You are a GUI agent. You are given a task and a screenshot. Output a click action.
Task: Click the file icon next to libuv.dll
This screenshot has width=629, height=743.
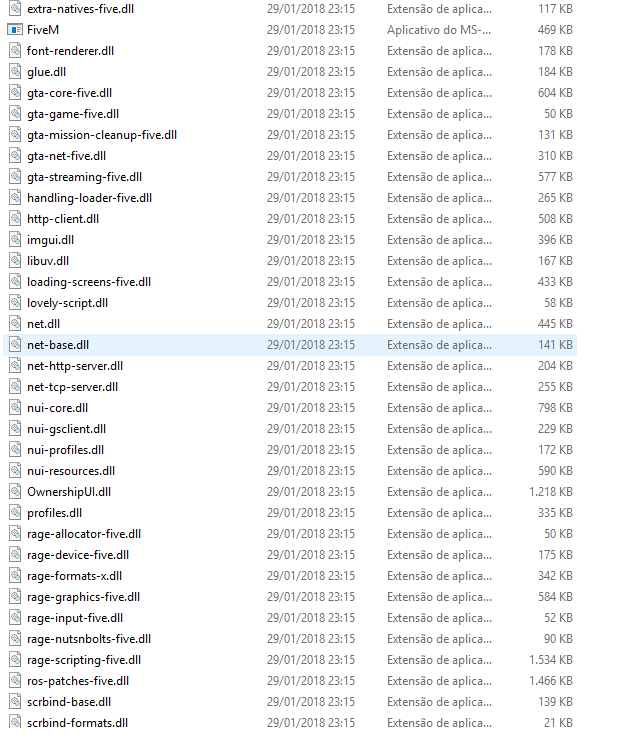15,261
